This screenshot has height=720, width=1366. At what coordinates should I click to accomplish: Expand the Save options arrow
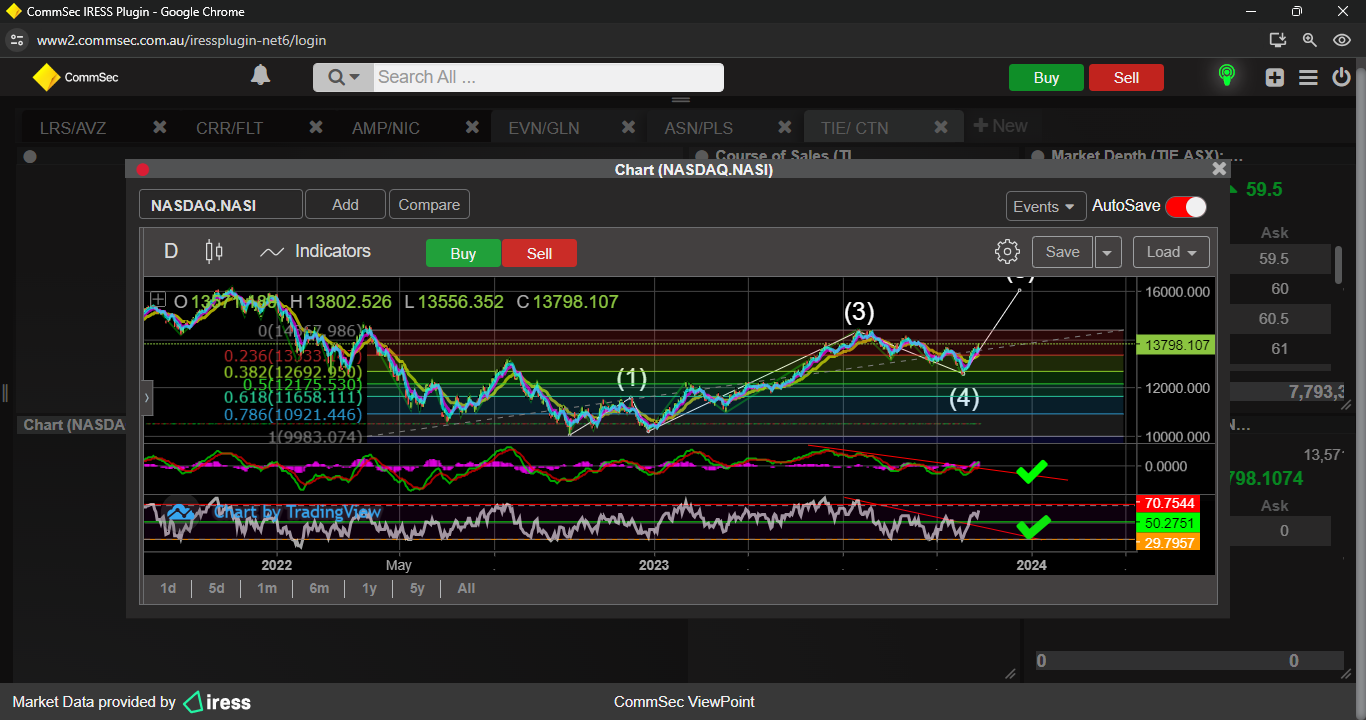tap(1107, 252)
